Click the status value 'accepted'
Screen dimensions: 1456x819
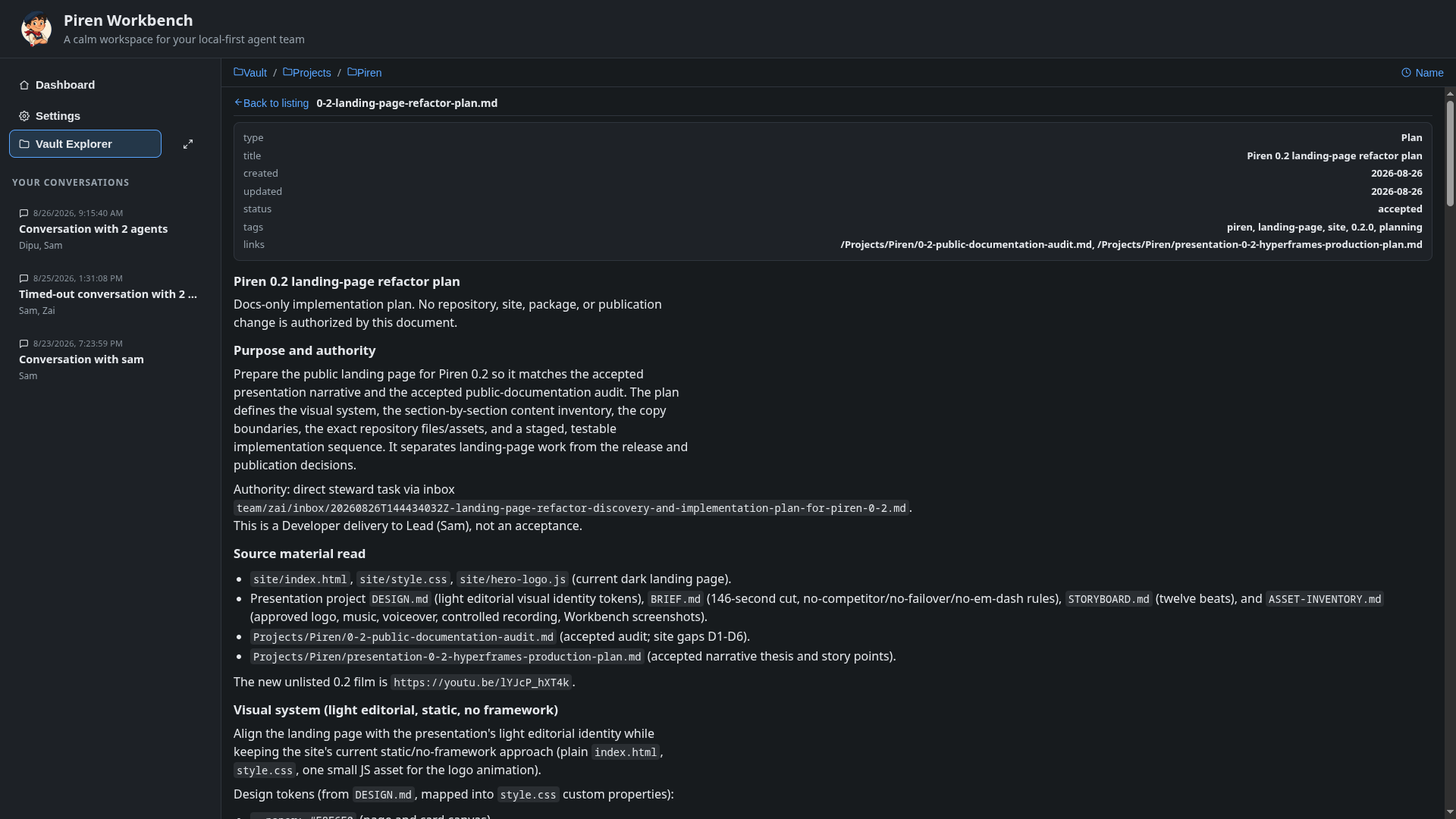click(1400, 209)
